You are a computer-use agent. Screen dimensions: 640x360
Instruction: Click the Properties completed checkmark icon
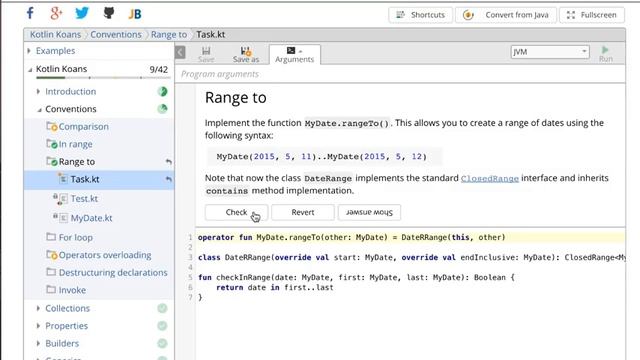point(162,326)
